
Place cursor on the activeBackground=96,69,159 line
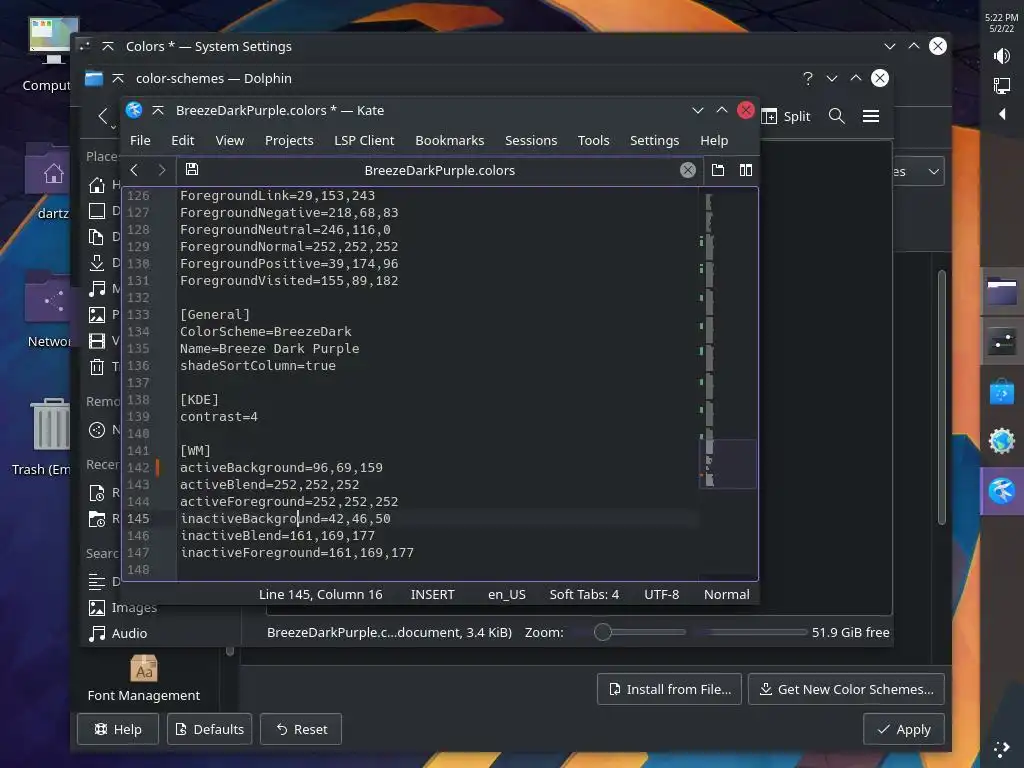pos(281,468)
